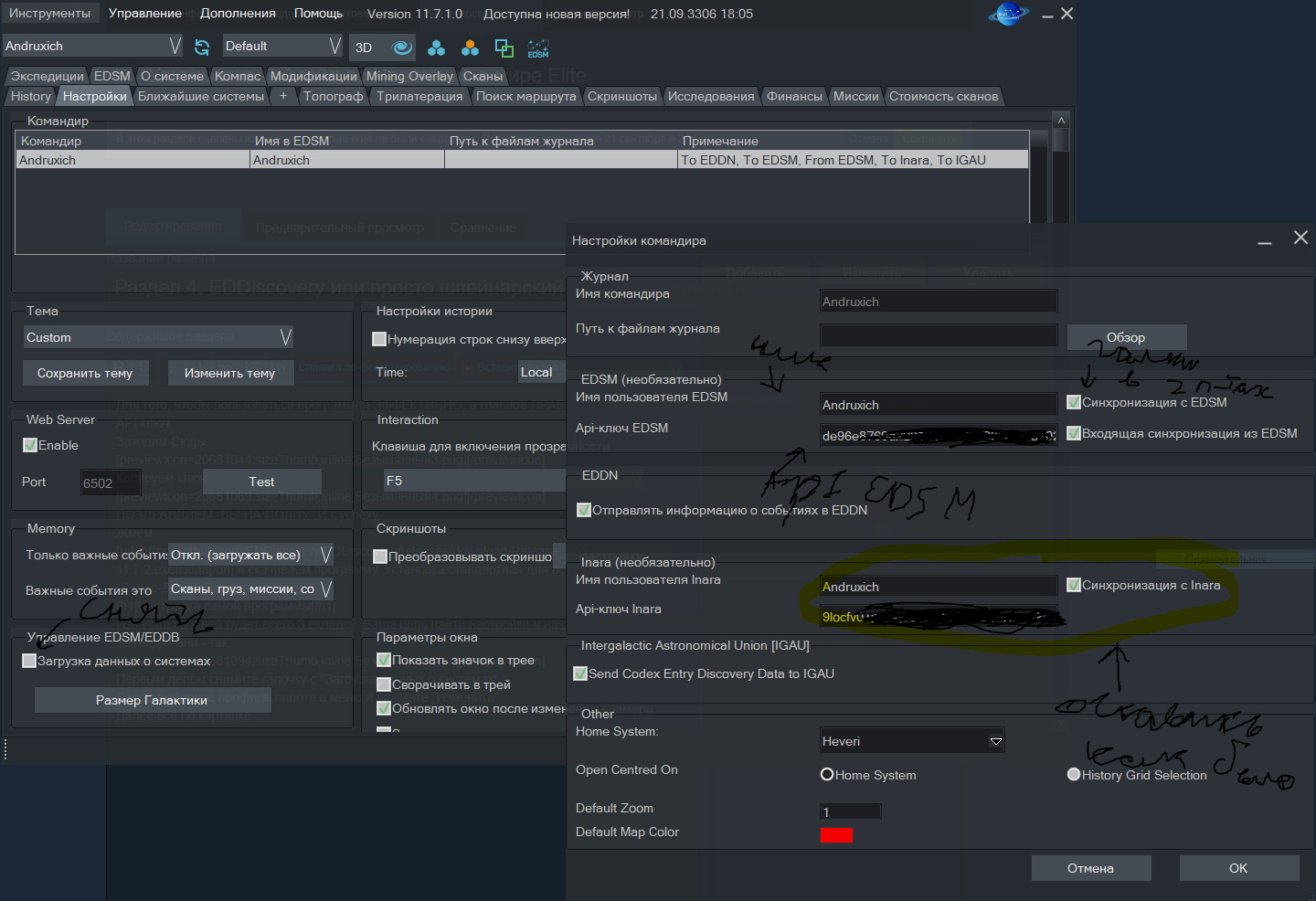Click the refresh icon beside commander dropdown
The height and width of the screenshot is (901, 1316).
click(x=202, y=47)
